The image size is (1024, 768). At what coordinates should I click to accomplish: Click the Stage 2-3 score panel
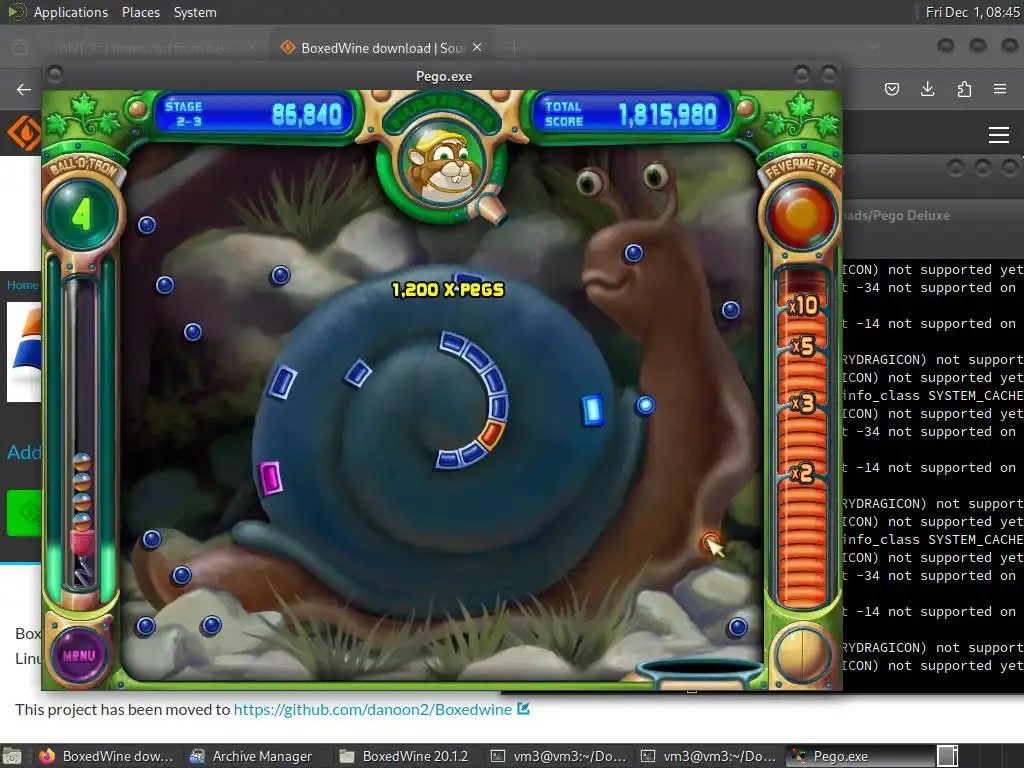[253, 114]
